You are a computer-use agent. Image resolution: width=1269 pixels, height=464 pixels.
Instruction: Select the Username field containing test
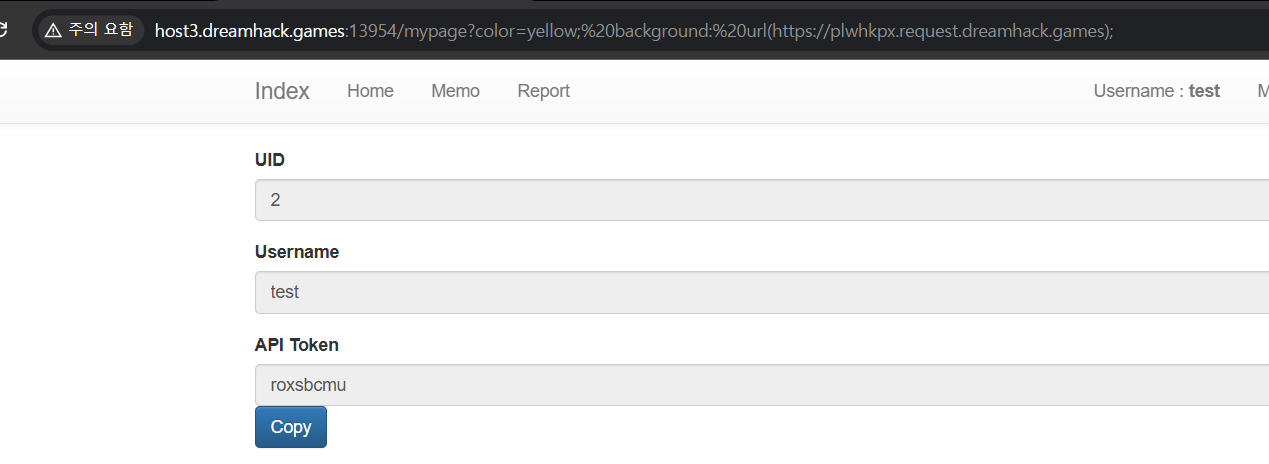(760, 292)
